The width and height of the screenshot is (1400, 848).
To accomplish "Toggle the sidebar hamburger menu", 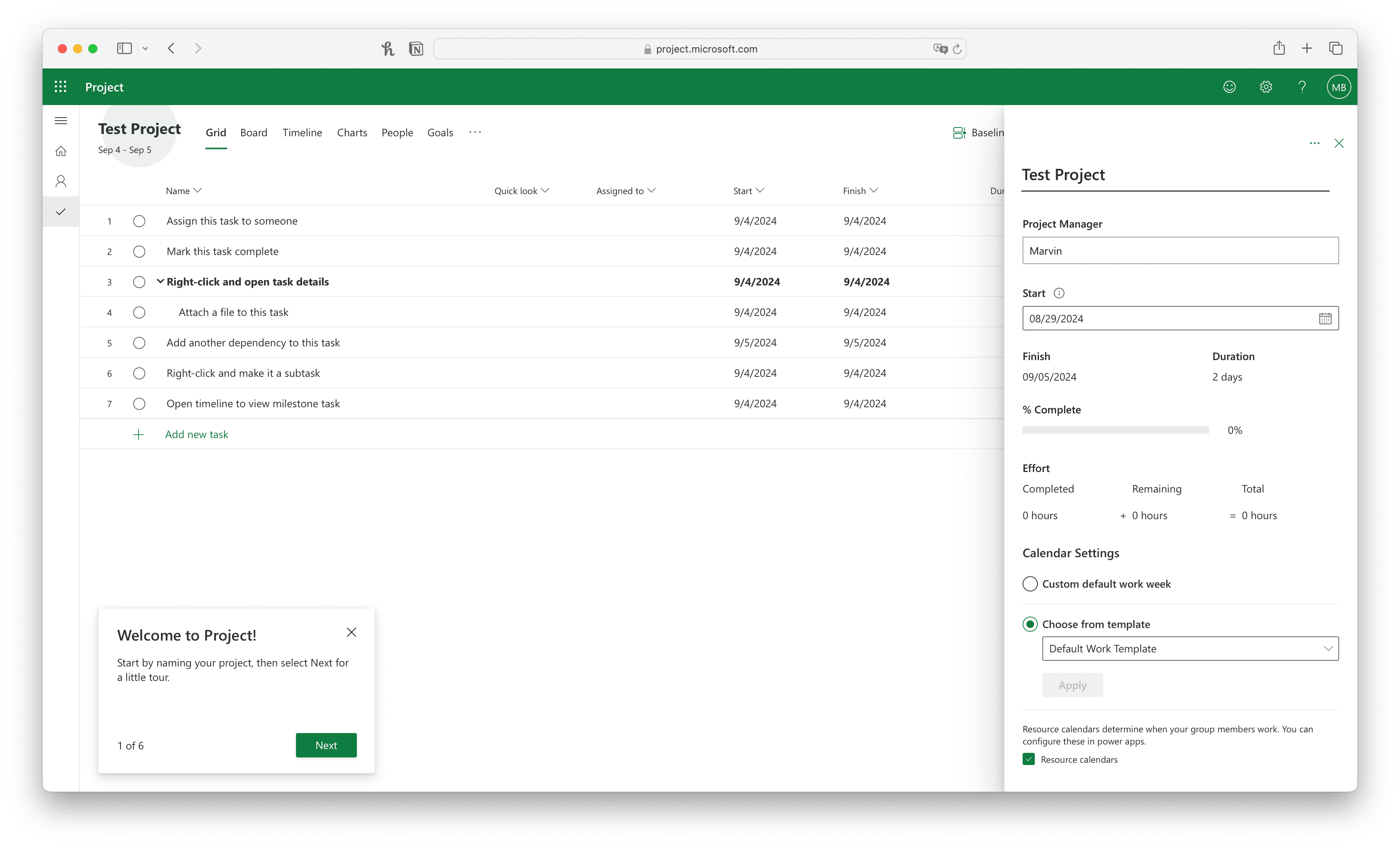I will point(61,121).
